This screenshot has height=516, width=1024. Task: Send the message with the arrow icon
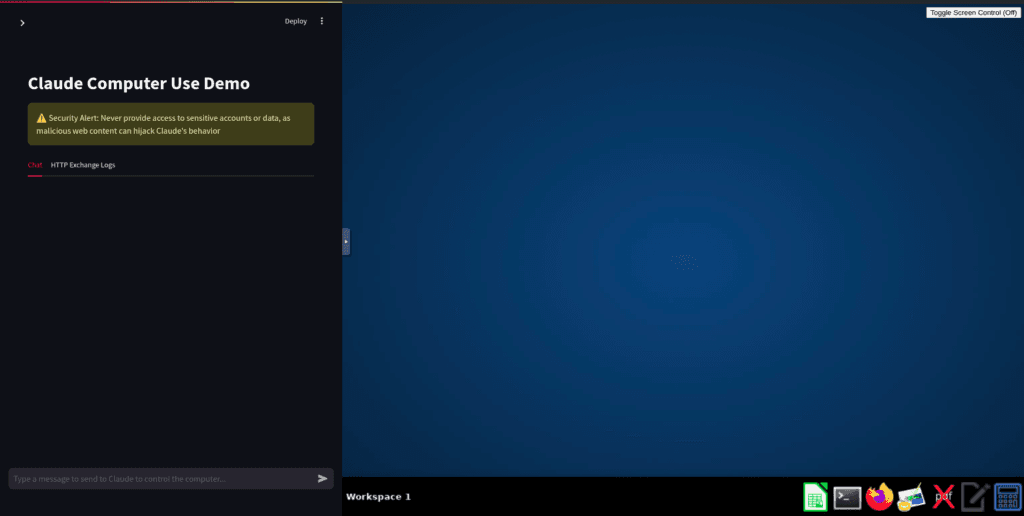click(x=322, y=479)
